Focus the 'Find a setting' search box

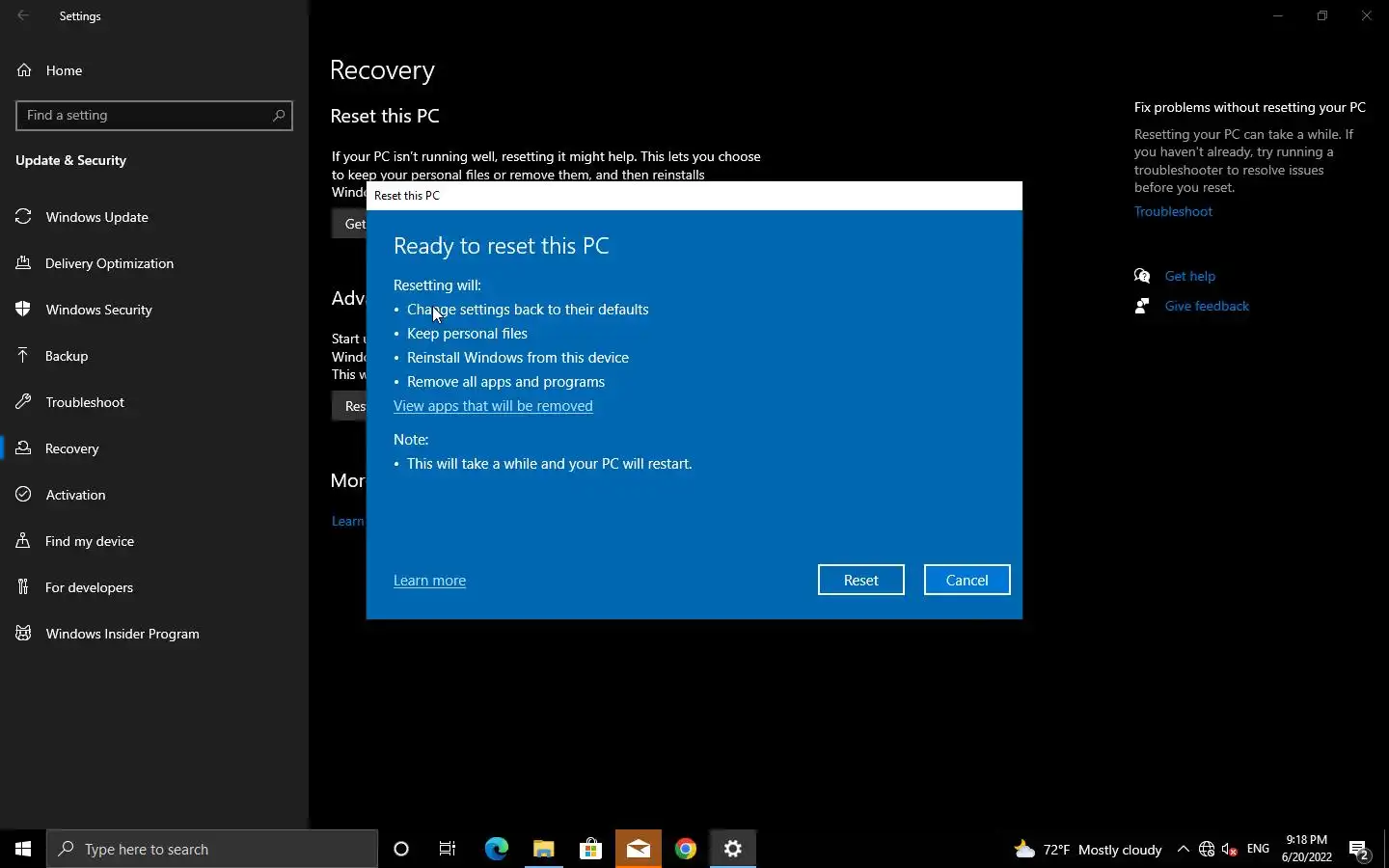pyautogui.click(x=154, y=115)
